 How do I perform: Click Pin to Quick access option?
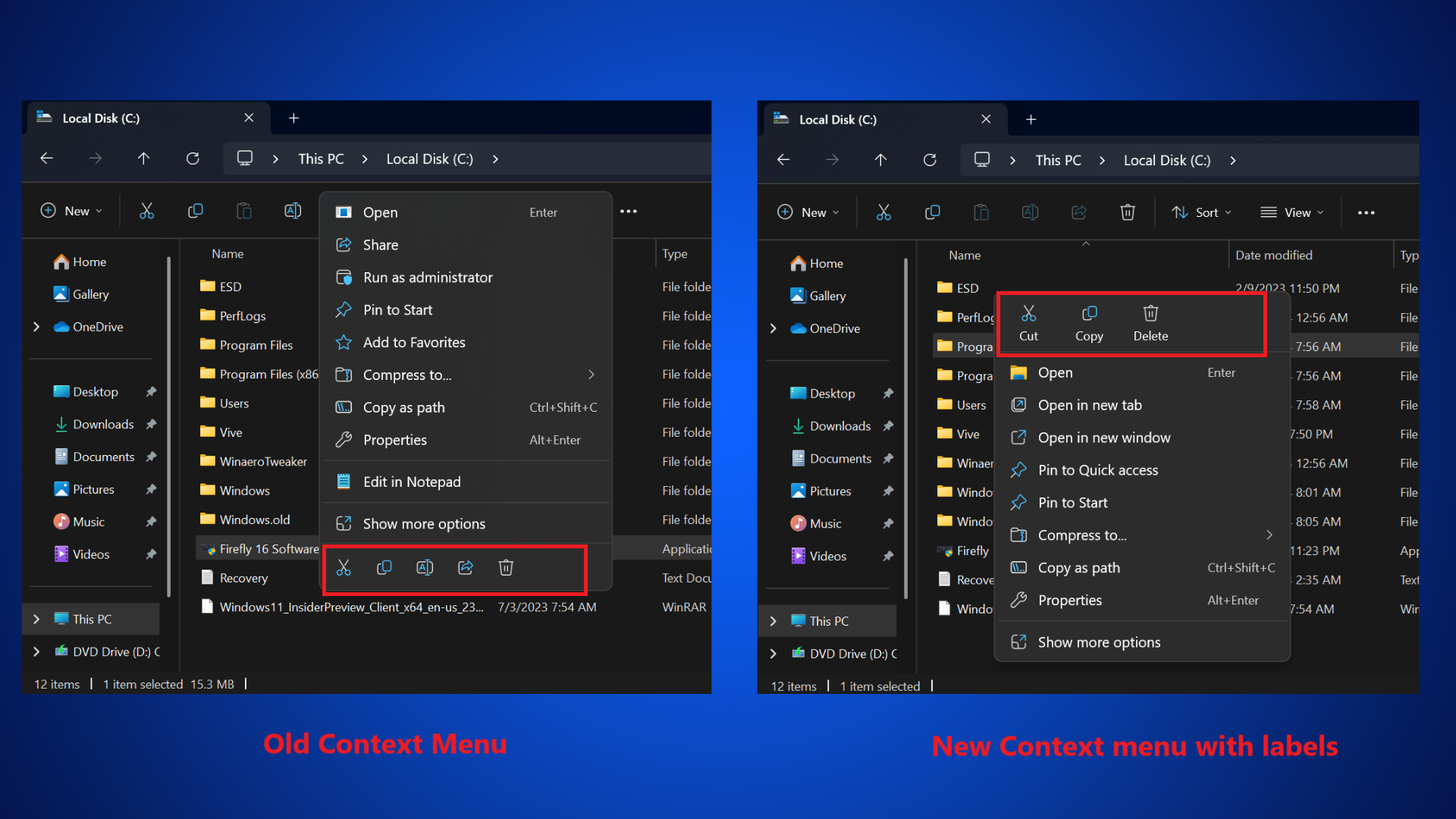click(1098, 469)
